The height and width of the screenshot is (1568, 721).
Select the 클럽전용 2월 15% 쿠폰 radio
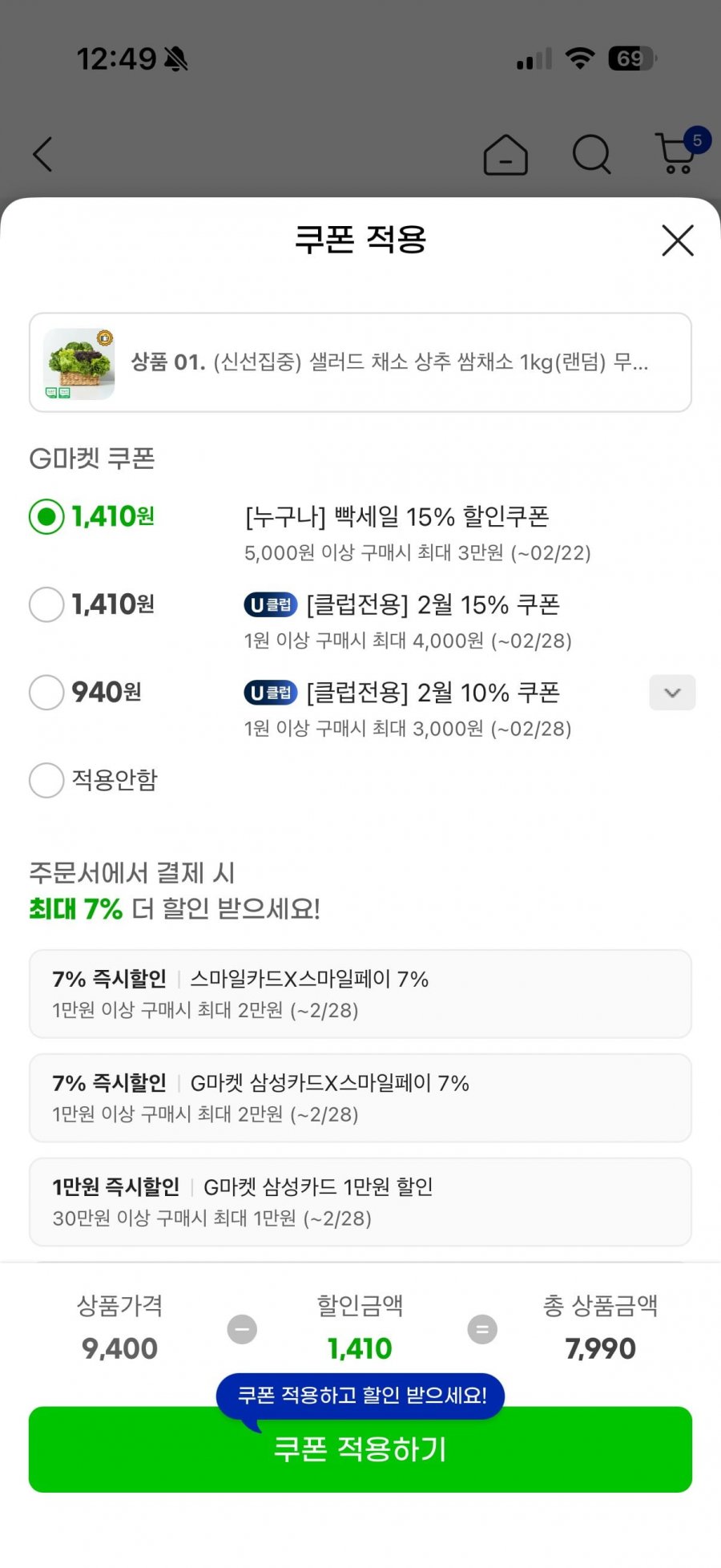[x=46, y=604]
